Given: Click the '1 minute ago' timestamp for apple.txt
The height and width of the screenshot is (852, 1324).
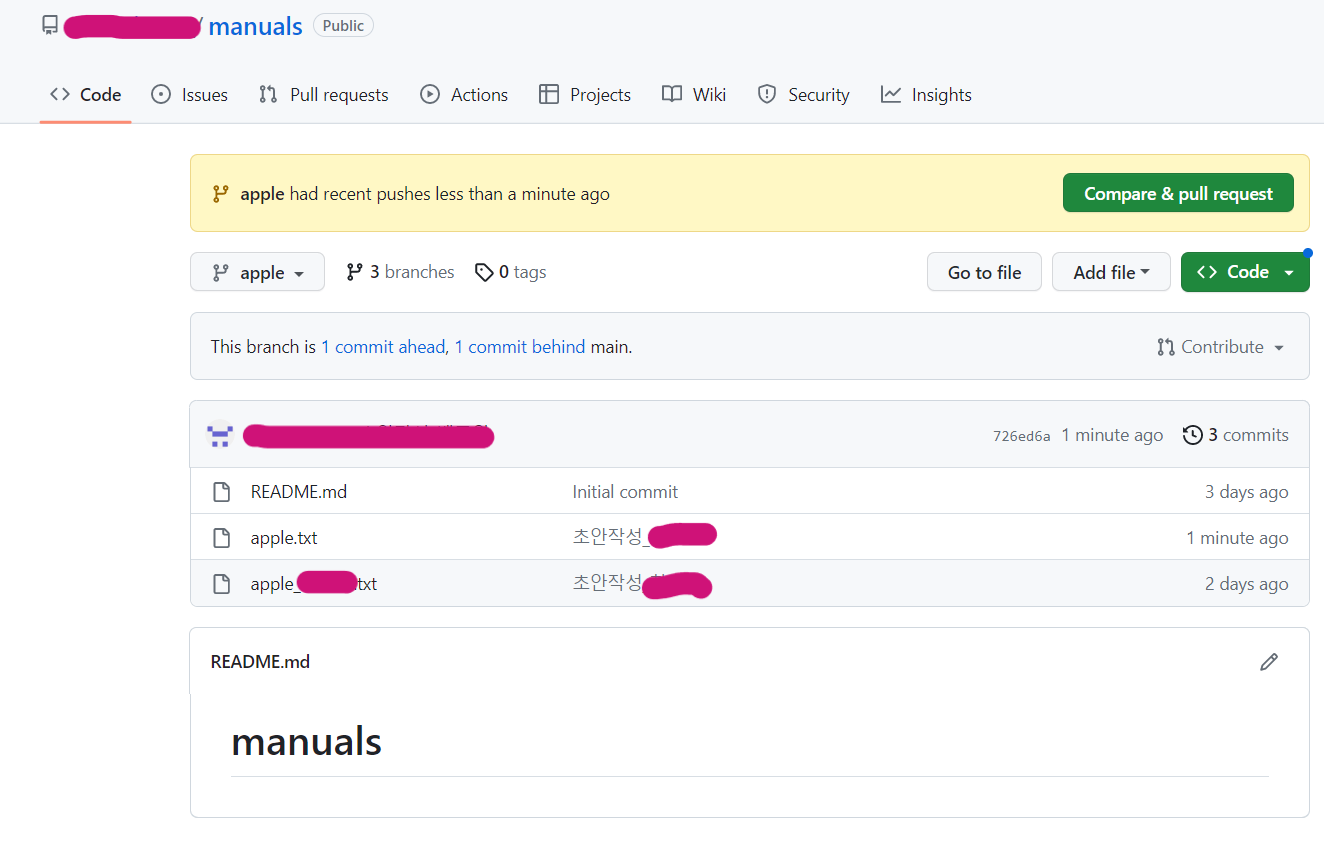Looking at the screenshot, I should [1237, 538].
